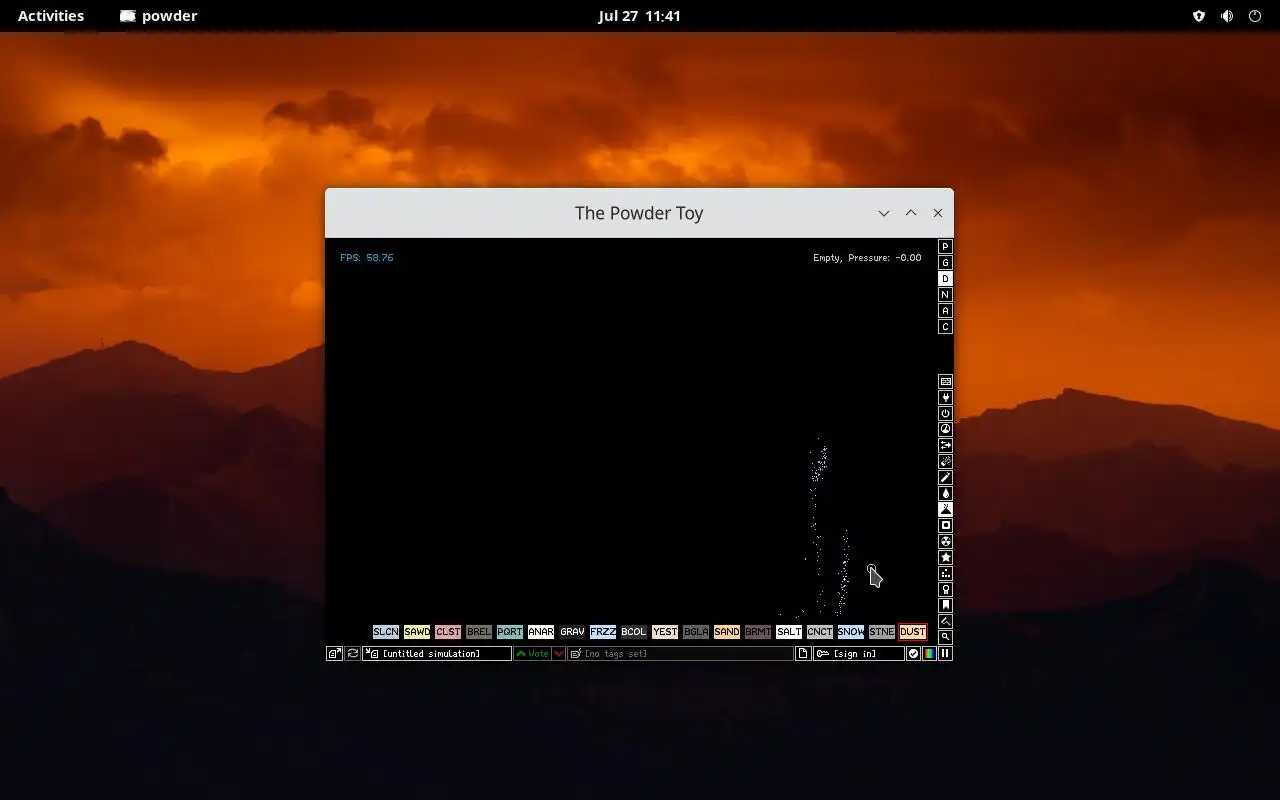Pause the simulation
This screenshot has height=800, width=1280.
point(945,654)
